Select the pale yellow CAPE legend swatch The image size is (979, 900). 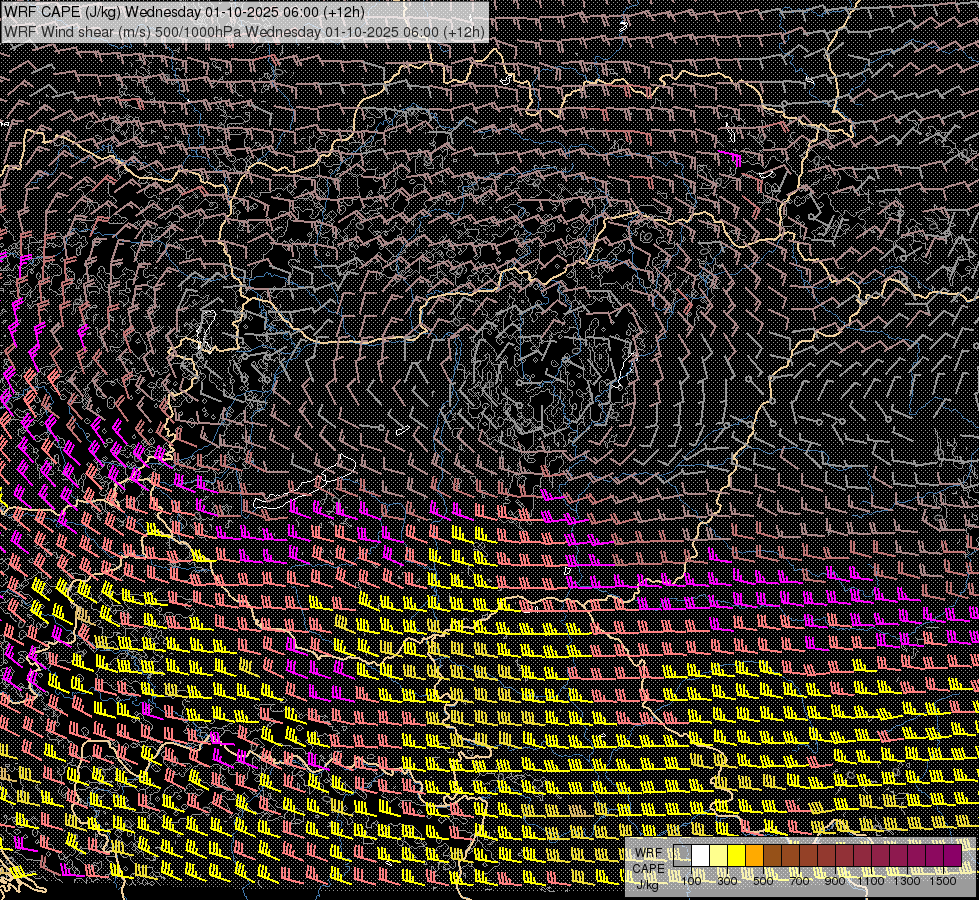click(x=719, y=856)
